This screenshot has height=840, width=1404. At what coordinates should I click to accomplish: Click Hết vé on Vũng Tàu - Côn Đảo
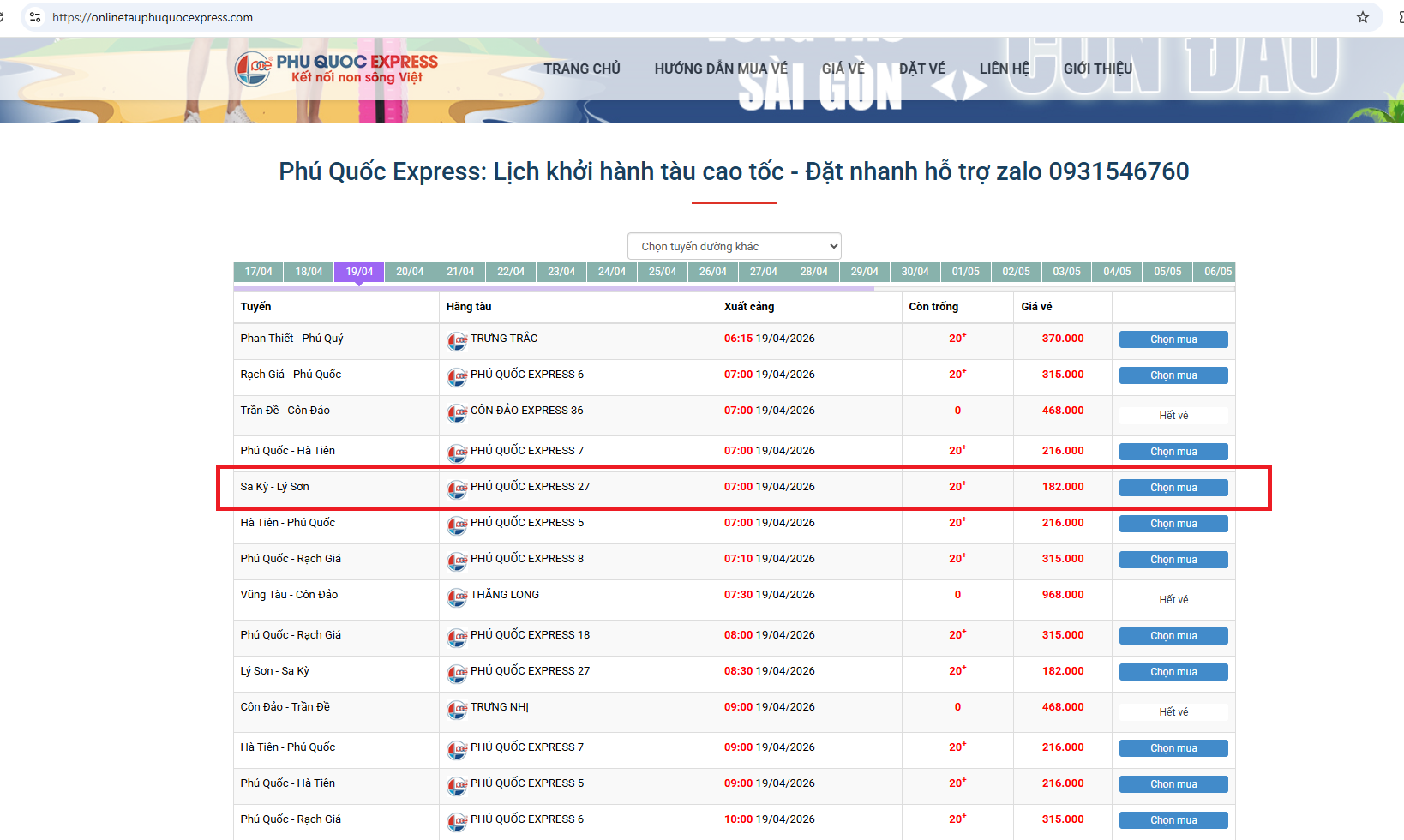point(1173,600)
